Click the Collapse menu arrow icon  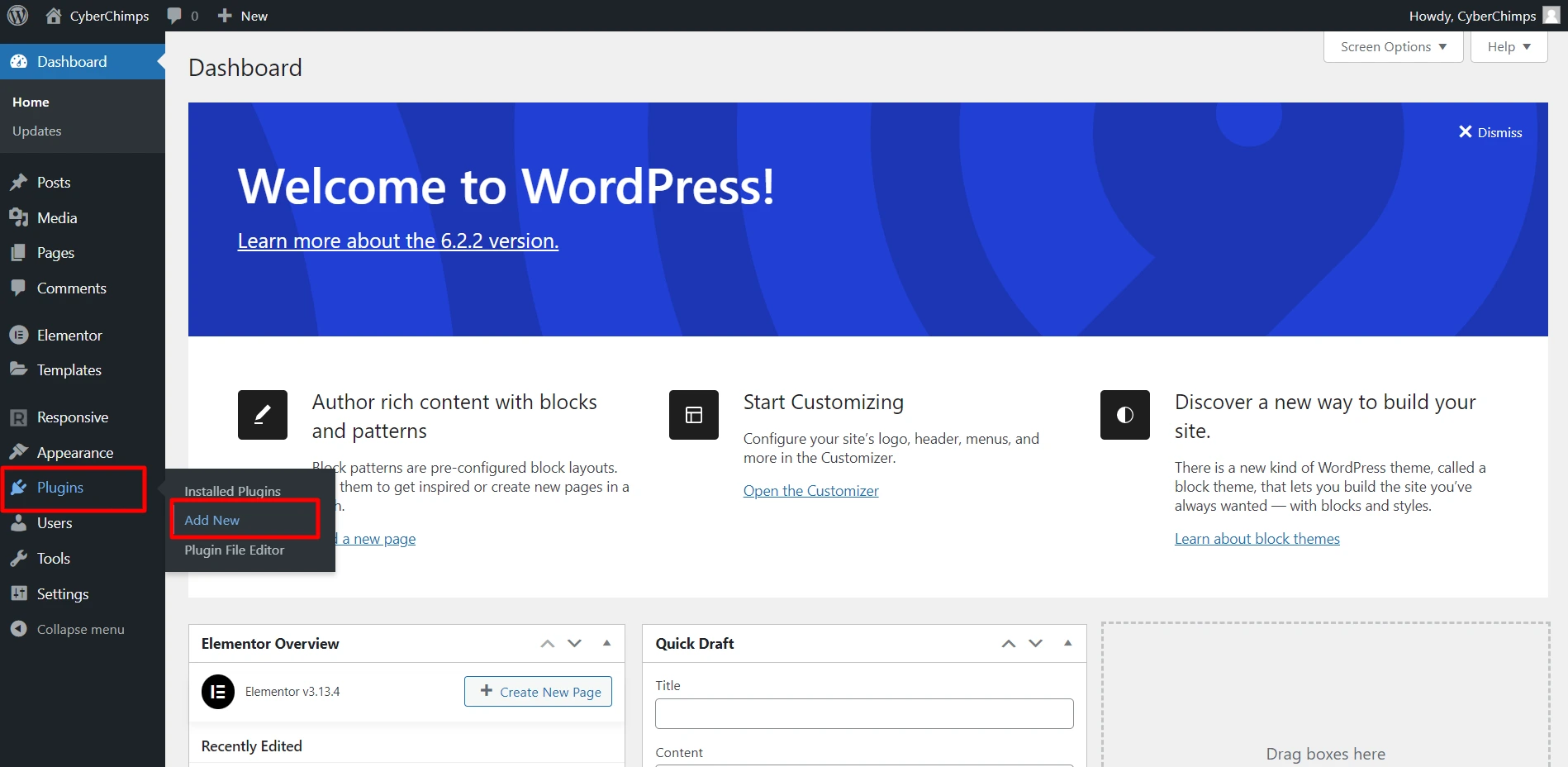19,629
